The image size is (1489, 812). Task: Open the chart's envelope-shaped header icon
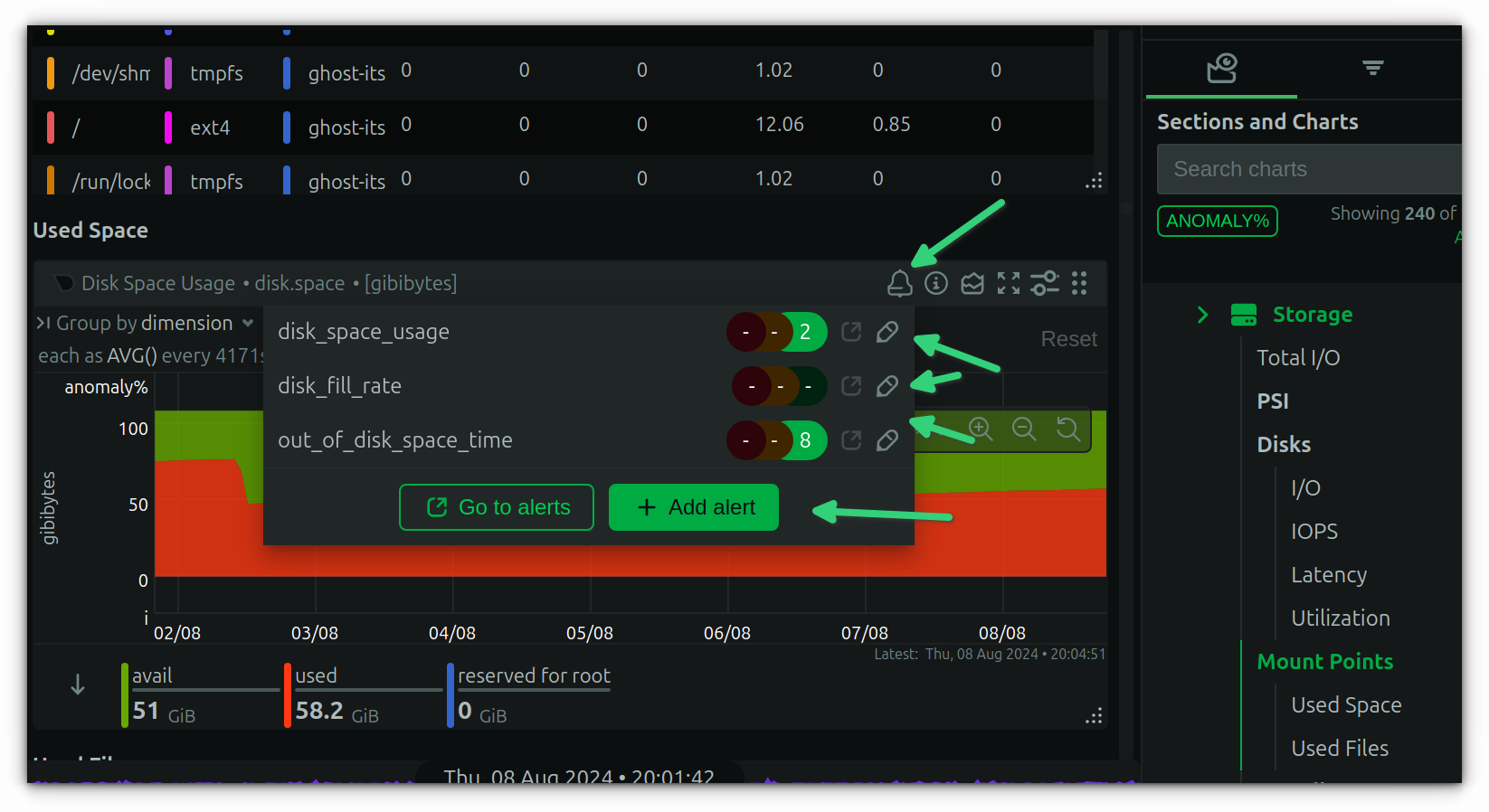[972, 284]
